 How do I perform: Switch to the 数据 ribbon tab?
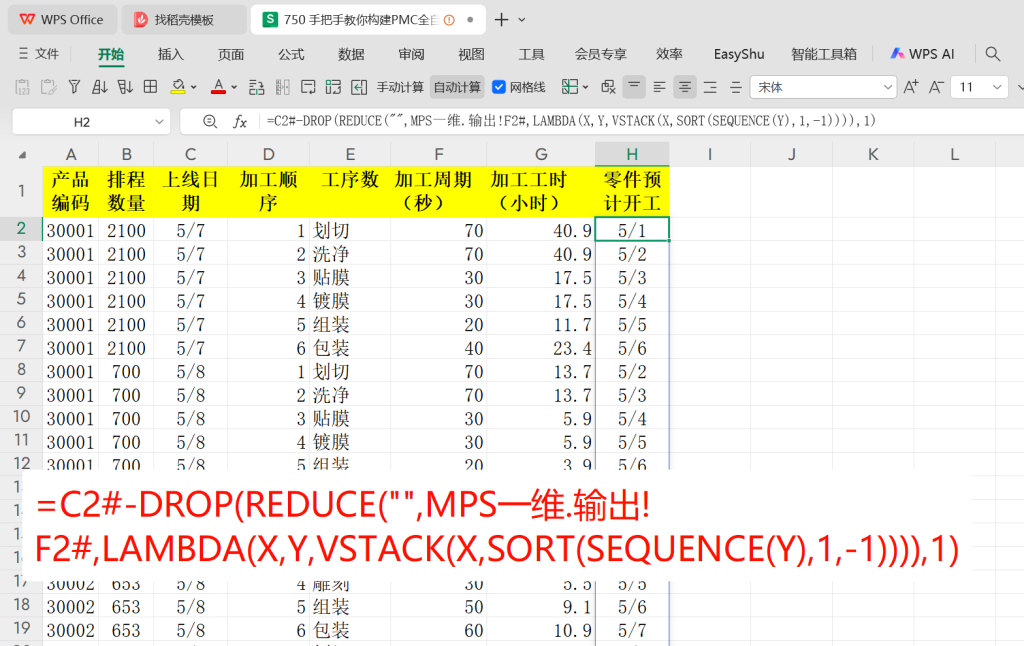[351, 54]
